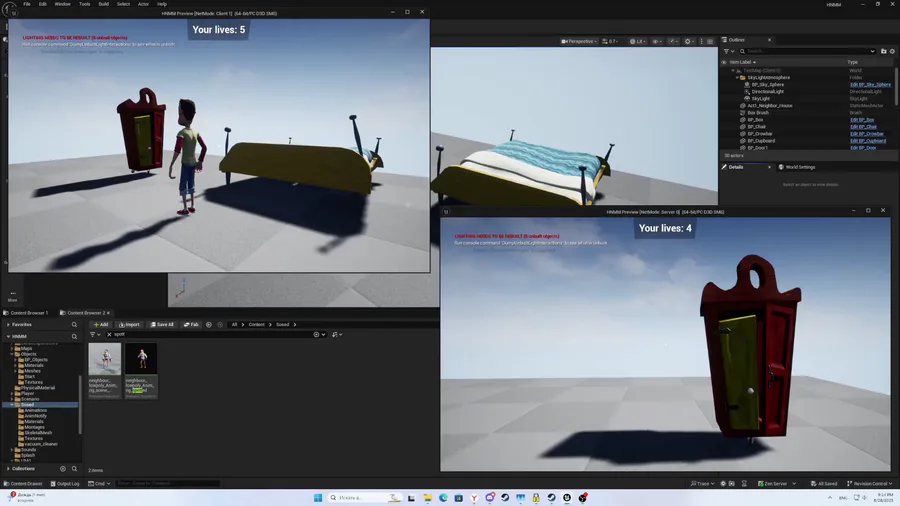Navigate to All in breadcrumb path
This screenshot has height=506, width=900.
point(234,325)
